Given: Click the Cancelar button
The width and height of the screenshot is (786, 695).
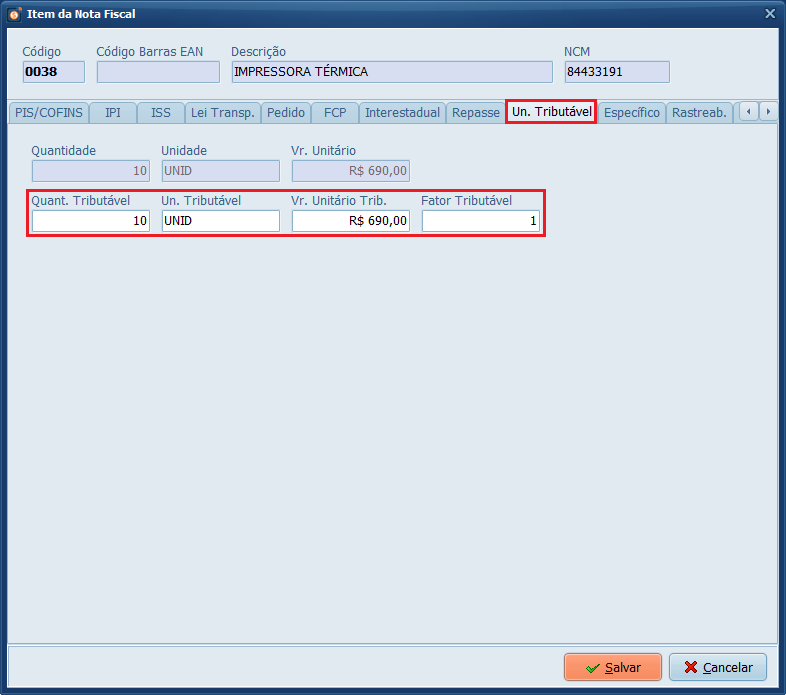Looking at the screenshot, I should click(718, 667).
